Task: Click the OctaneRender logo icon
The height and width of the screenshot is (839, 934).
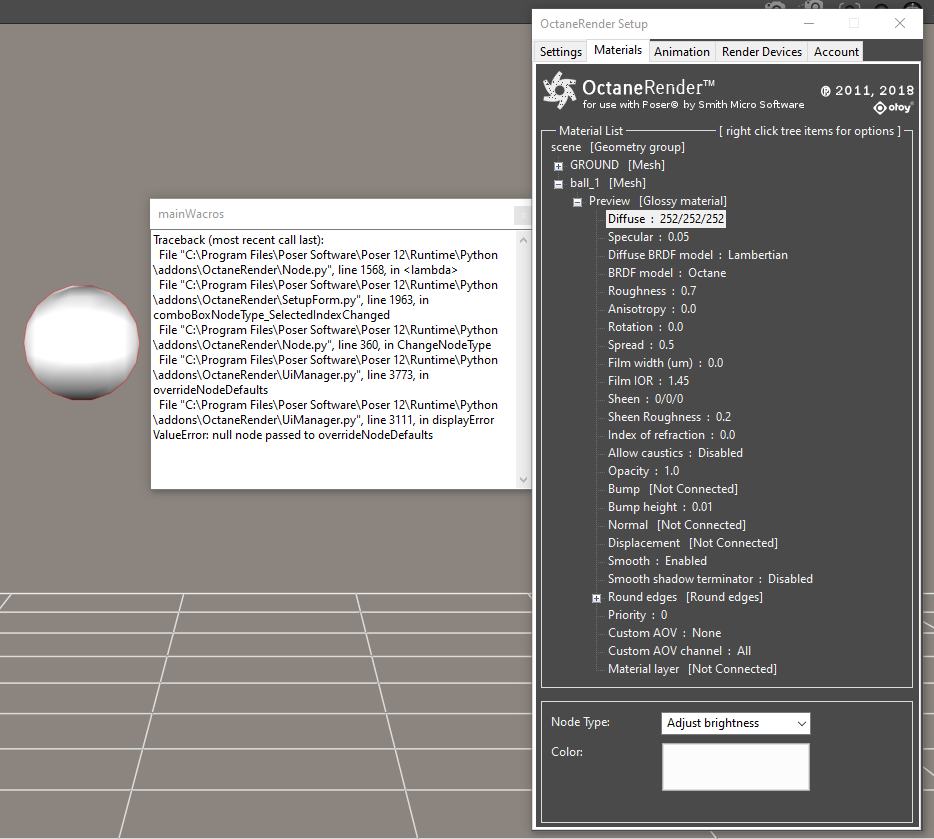Action: pyautogui.click(x=559, y=91)
